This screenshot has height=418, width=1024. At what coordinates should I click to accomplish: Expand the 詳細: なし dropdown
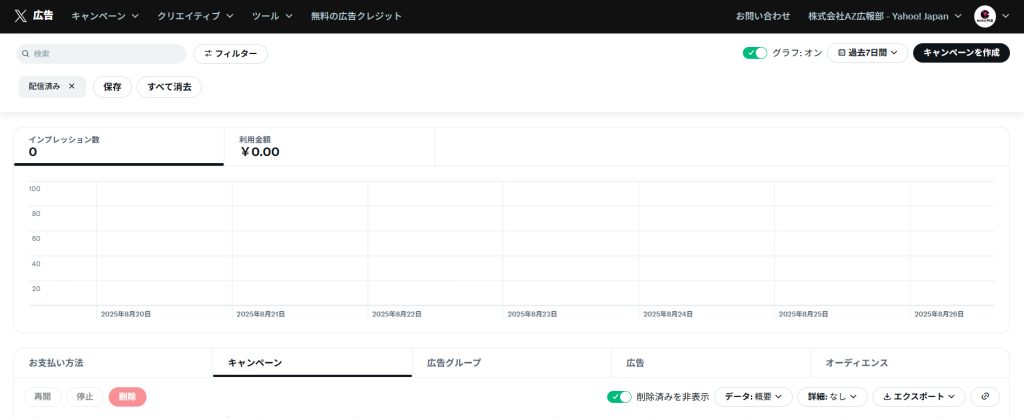tap(832, 397)
